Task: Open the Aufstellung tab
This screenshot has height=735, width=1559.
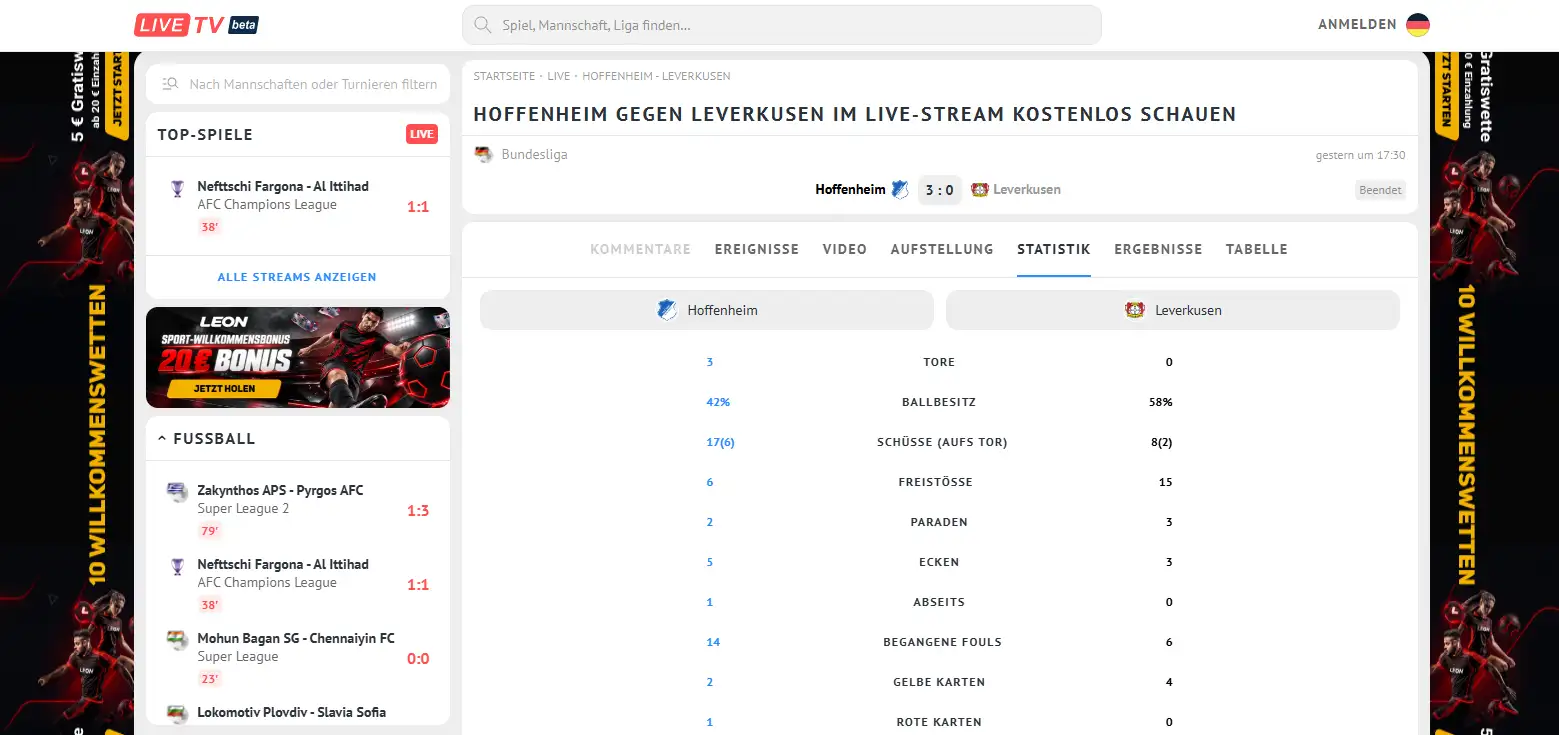Action: pyautogui.click(x=942, y=249)
